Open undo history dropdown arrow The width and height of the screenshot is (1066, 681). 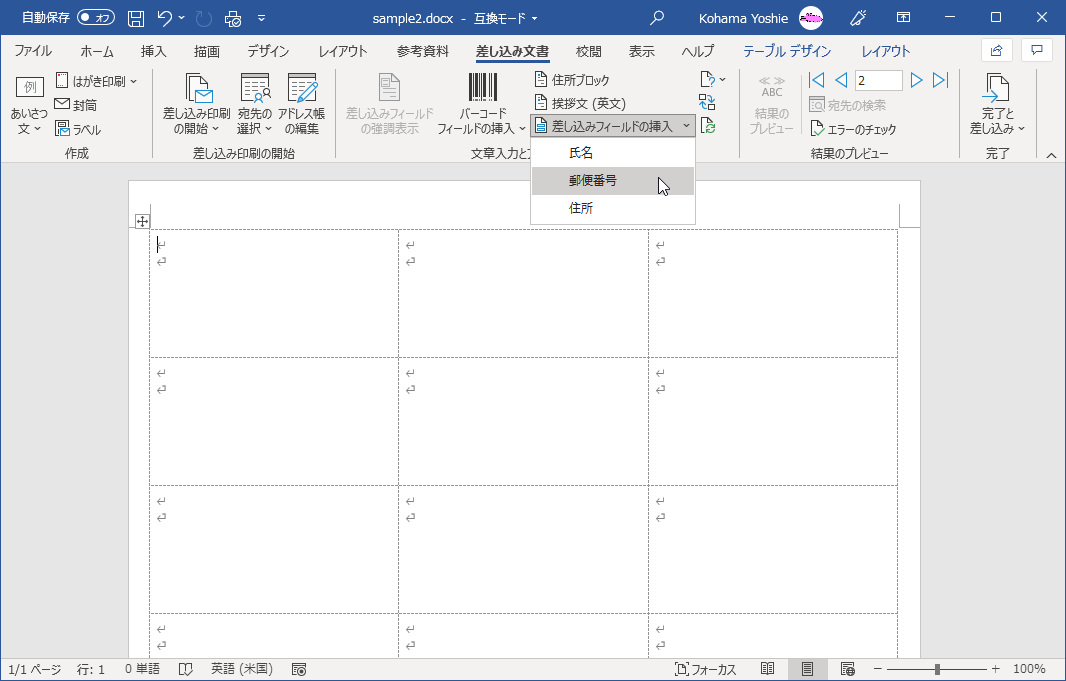(x=182, y=18)
